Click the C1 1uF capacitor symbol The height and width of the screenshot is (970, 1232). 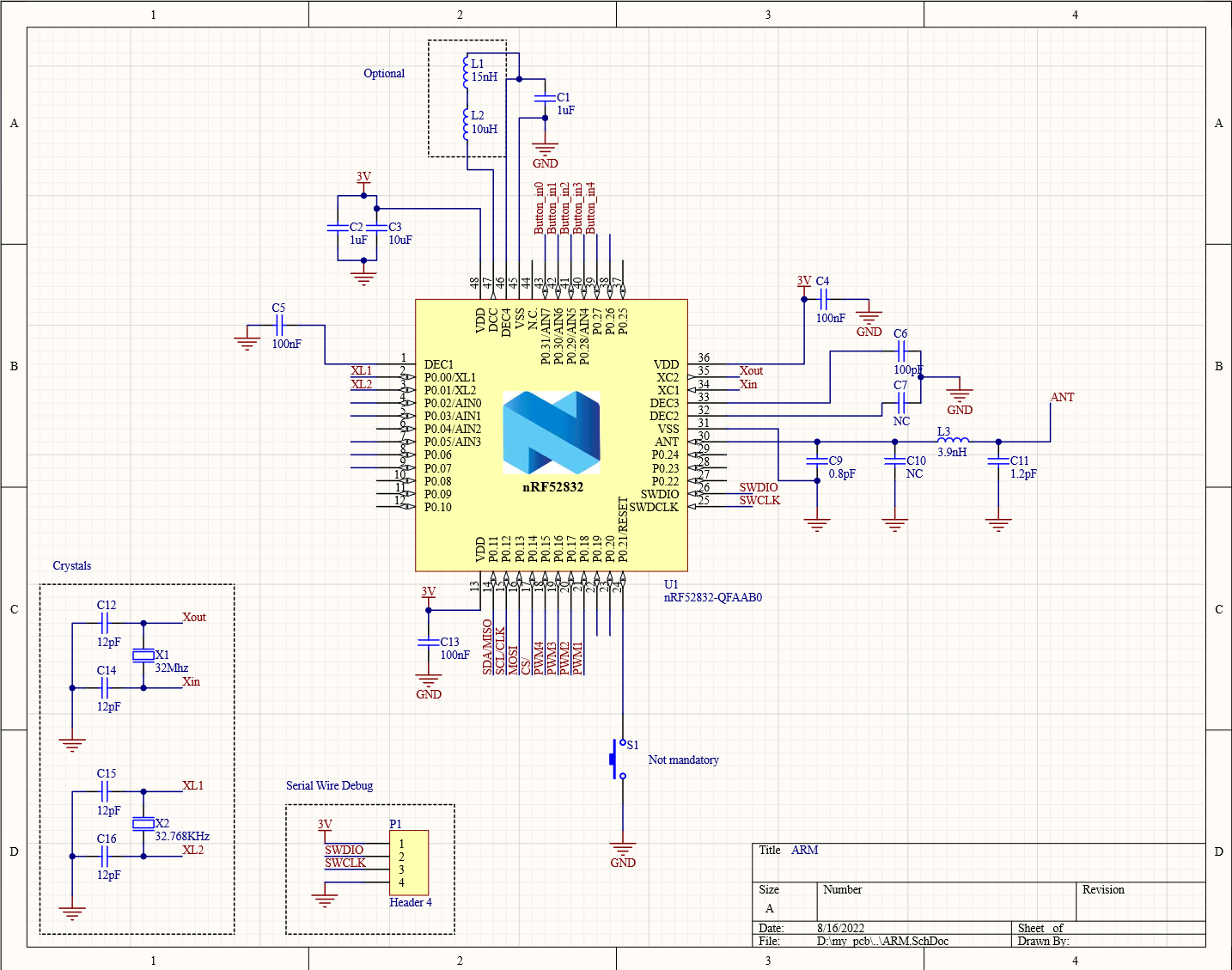tap(545, 99)
